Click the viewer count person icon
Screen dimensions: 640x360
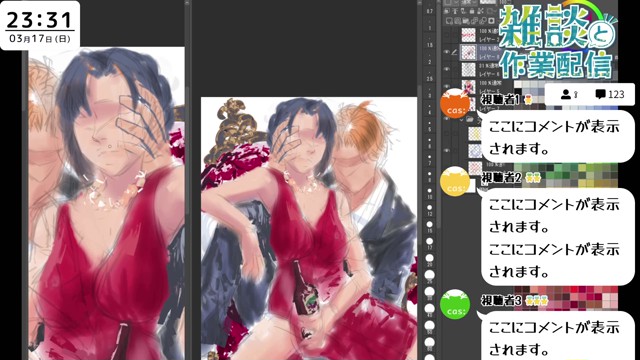(566, 95)
